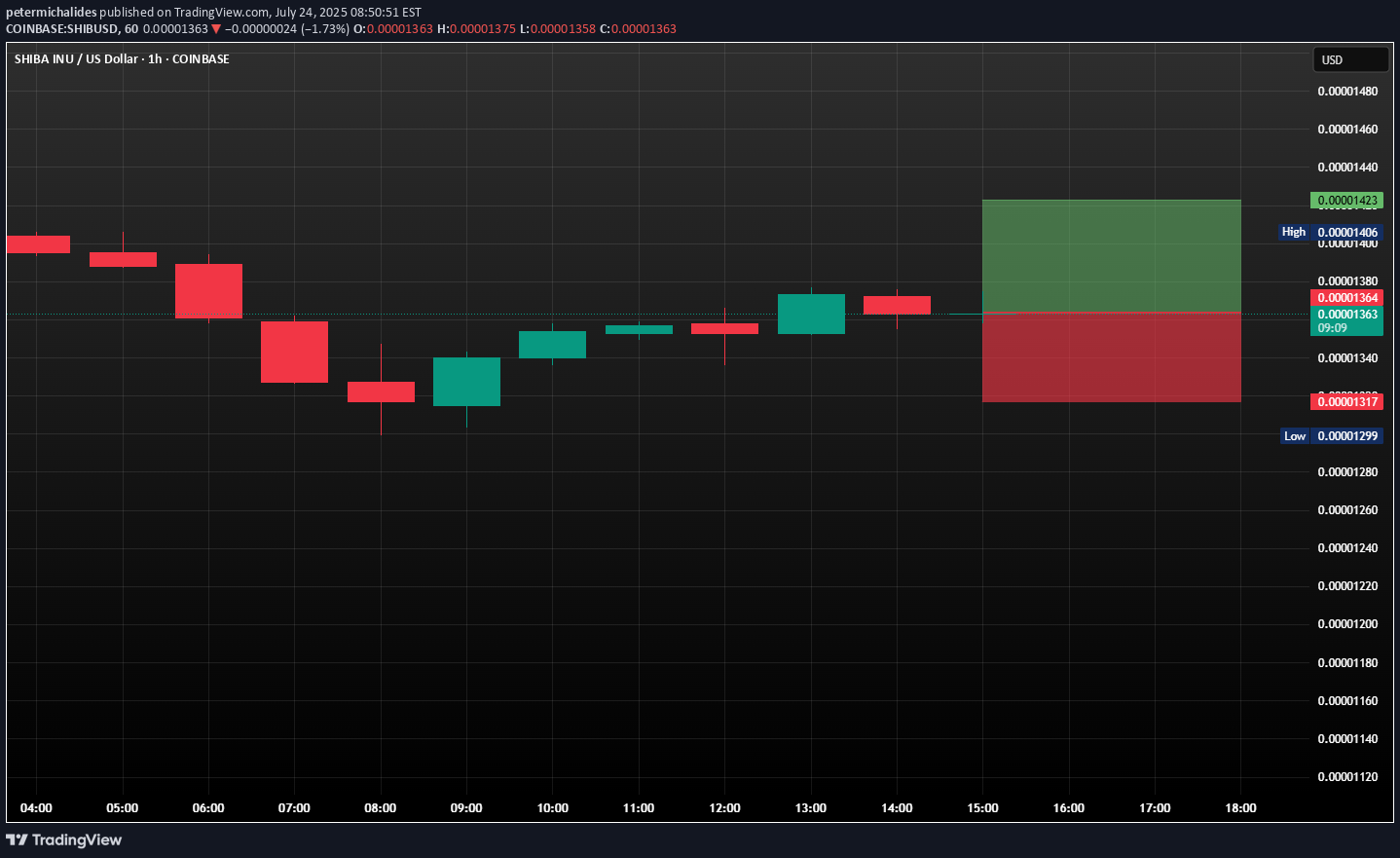Select the green candle at 10:00

point(552,345)
